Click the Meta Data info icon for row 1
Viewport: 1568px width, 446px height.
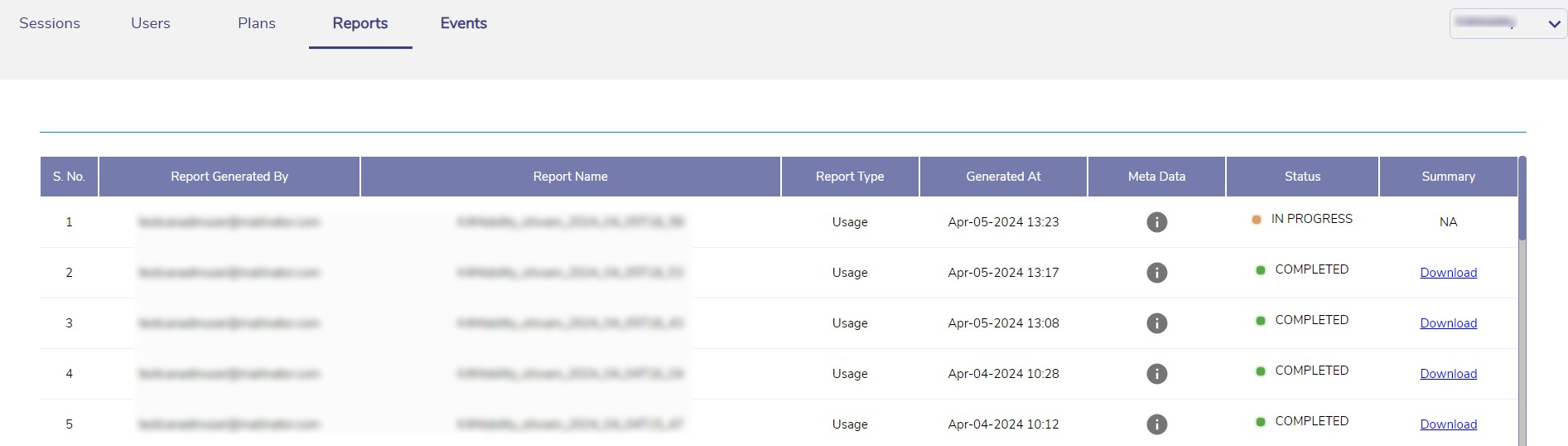1156,222
